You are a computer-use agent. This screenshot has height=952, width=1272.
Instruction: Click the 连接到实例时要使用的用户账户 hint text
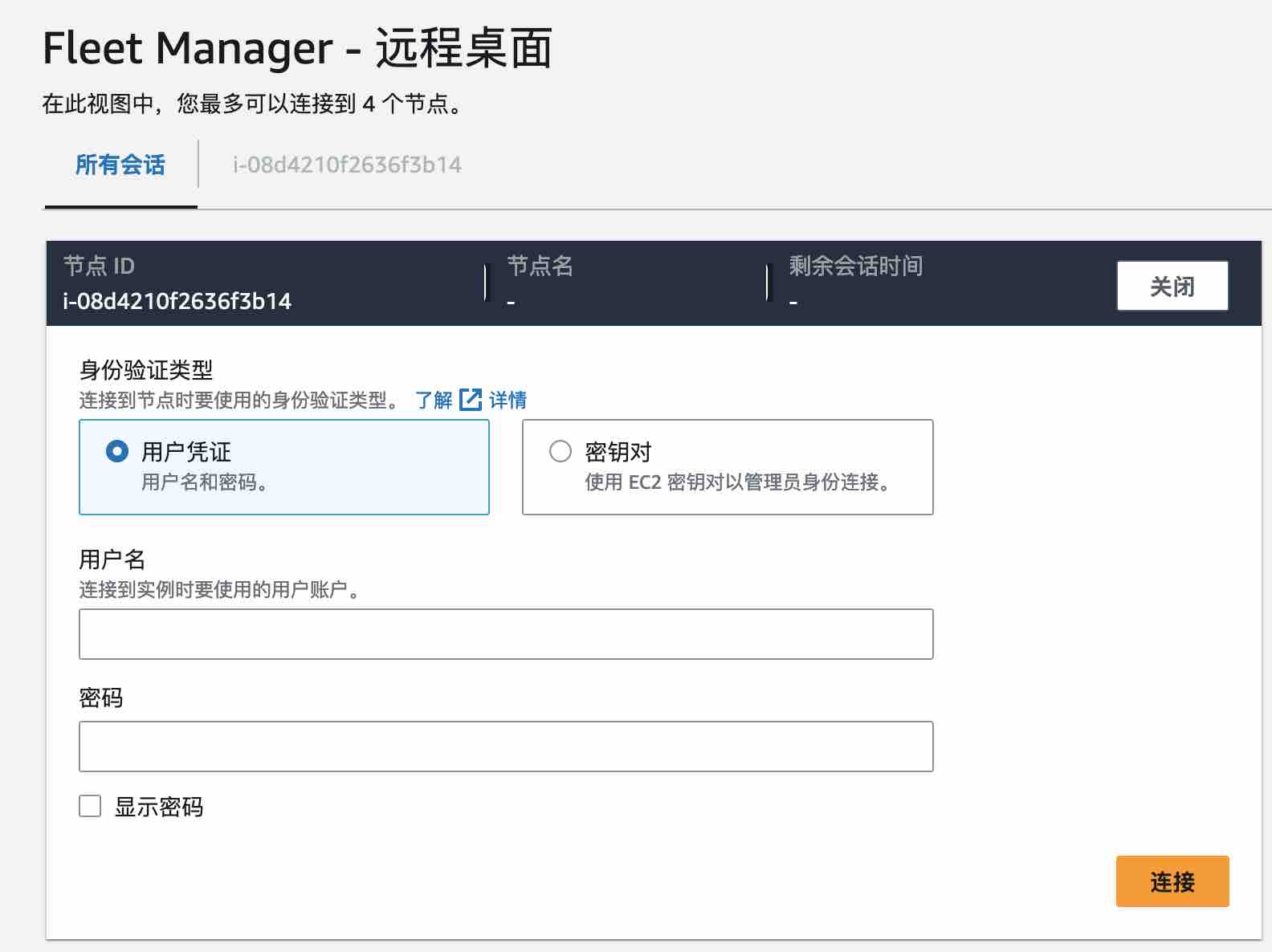220,590
